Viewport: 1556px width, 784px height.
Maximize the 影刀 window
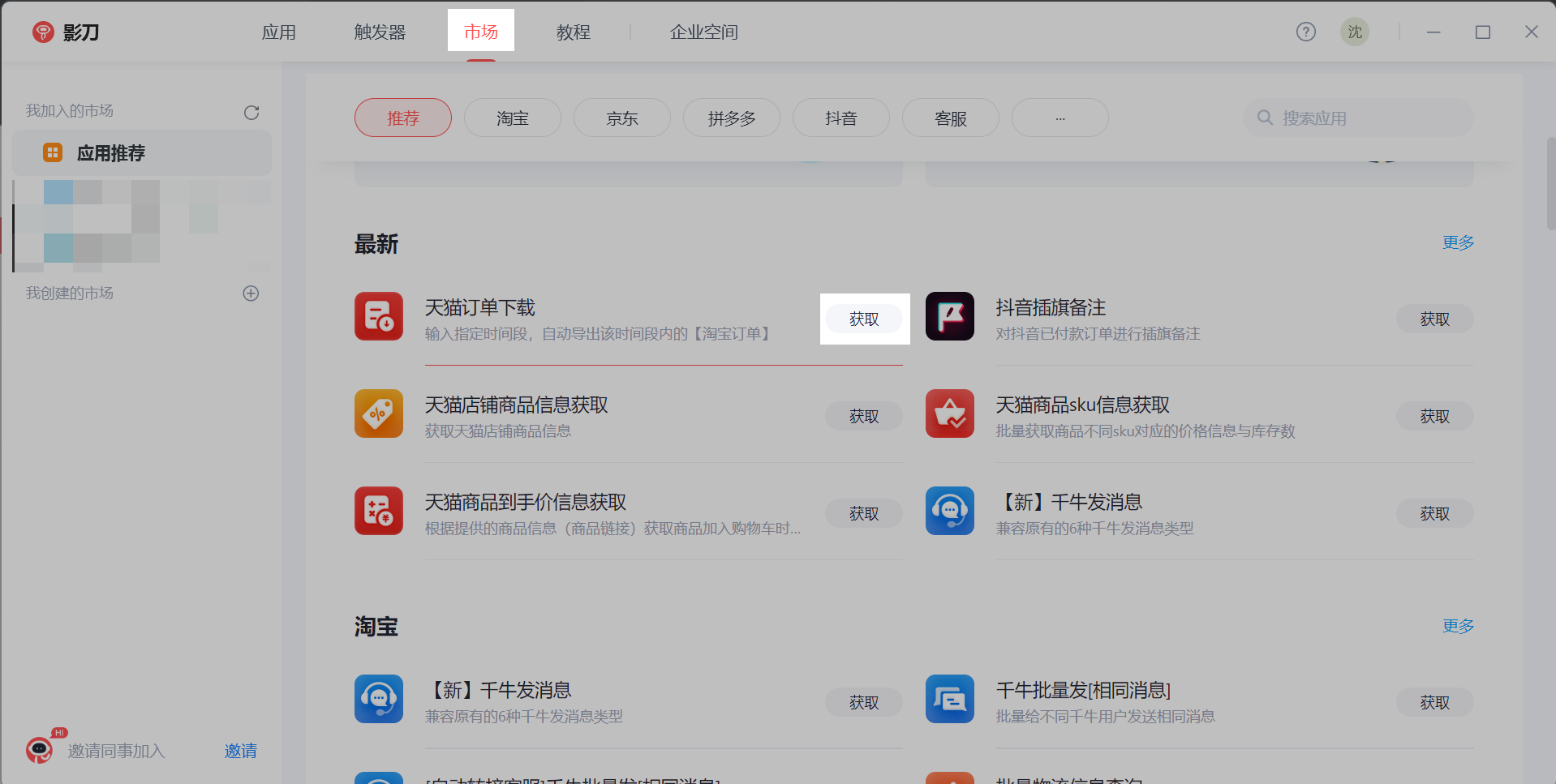[x=1483, y=32]
